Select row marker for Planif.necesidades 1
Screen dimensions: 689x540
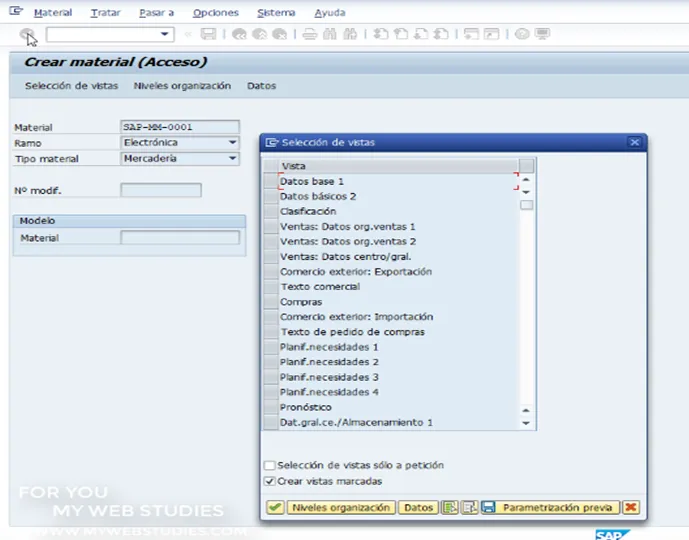click(x=271, y=347)
